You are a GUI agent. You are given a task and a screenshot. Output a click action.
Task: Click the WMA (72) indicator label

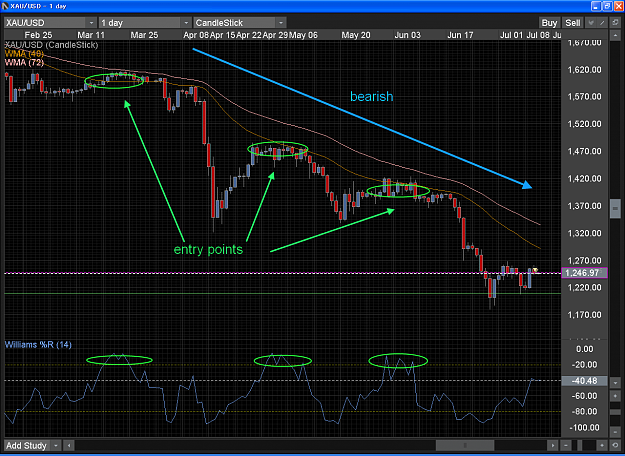click(x=24, y=62)
